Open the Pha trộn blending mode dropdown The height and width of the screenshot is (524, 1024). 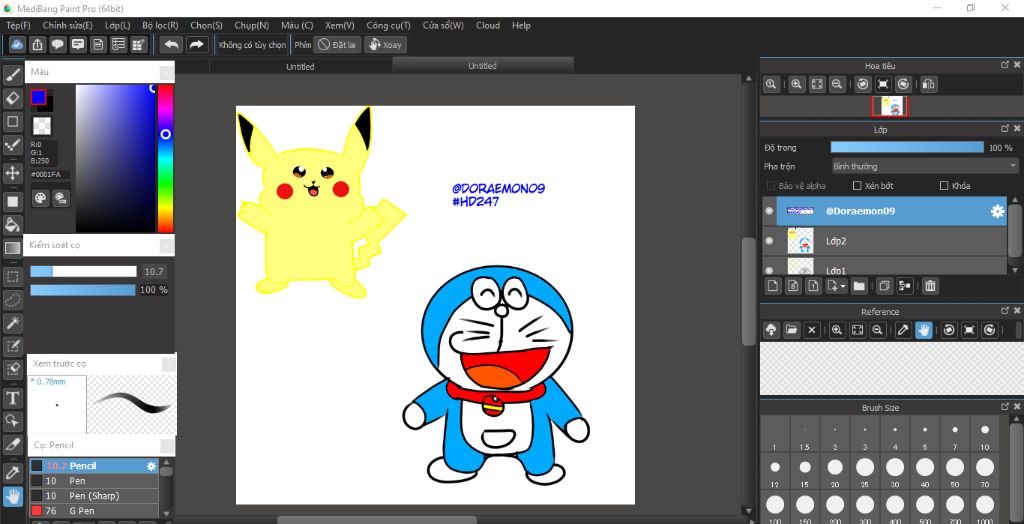coord(925,166)
